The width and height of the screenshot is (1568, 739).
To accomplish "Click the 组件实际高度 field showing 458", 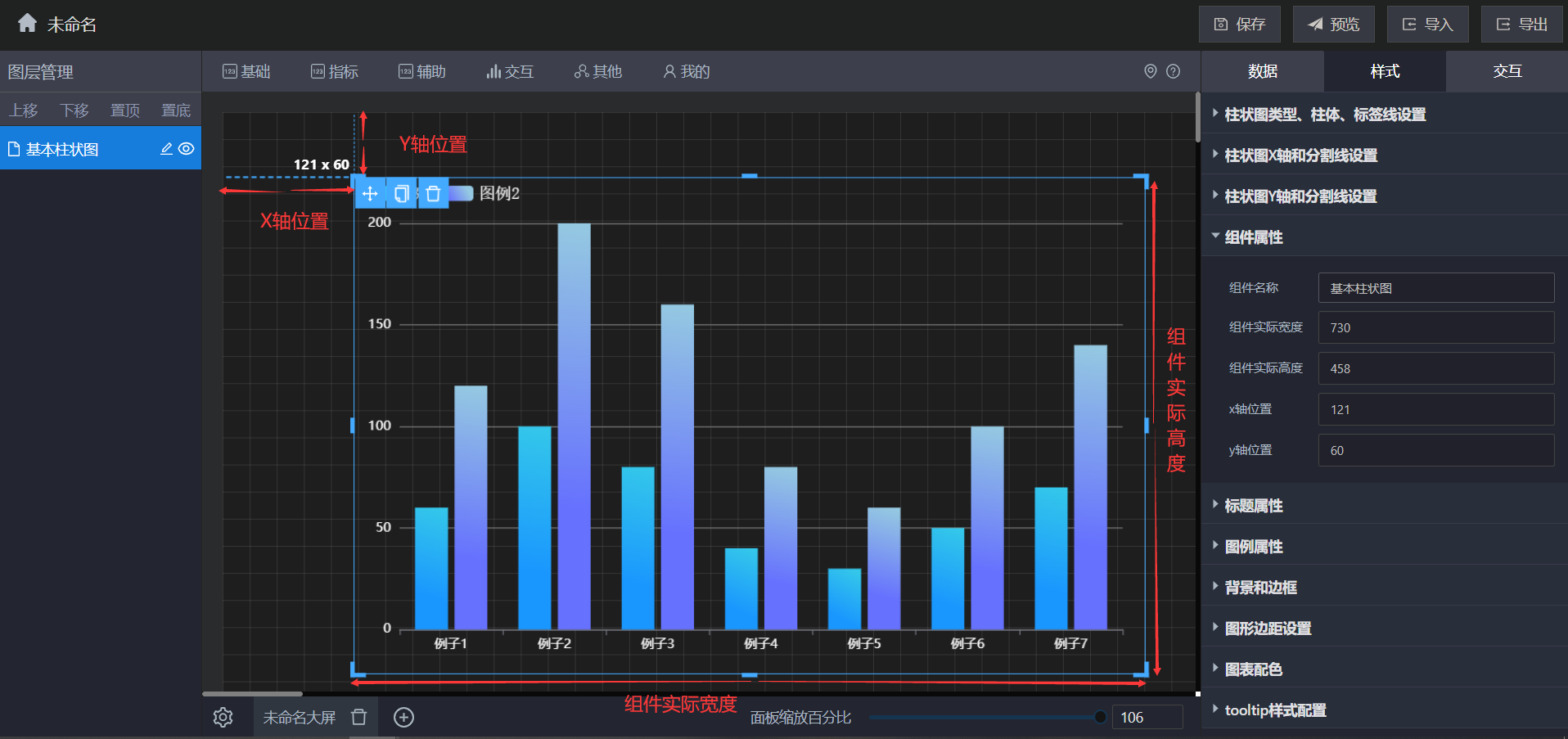I will pos(1436,368).
